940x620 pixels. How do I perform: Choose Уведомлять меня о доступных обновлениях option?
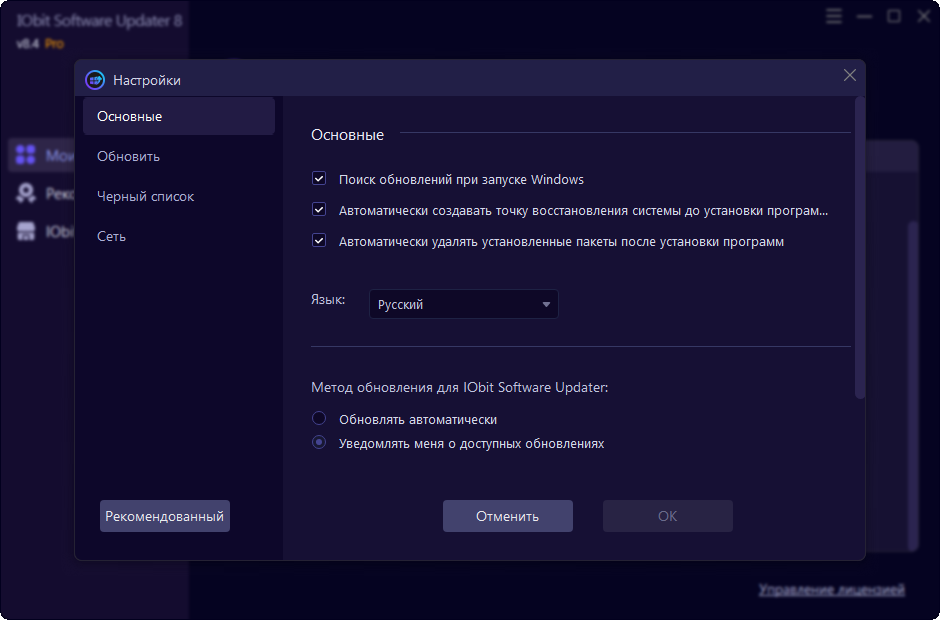coord(320,443)
